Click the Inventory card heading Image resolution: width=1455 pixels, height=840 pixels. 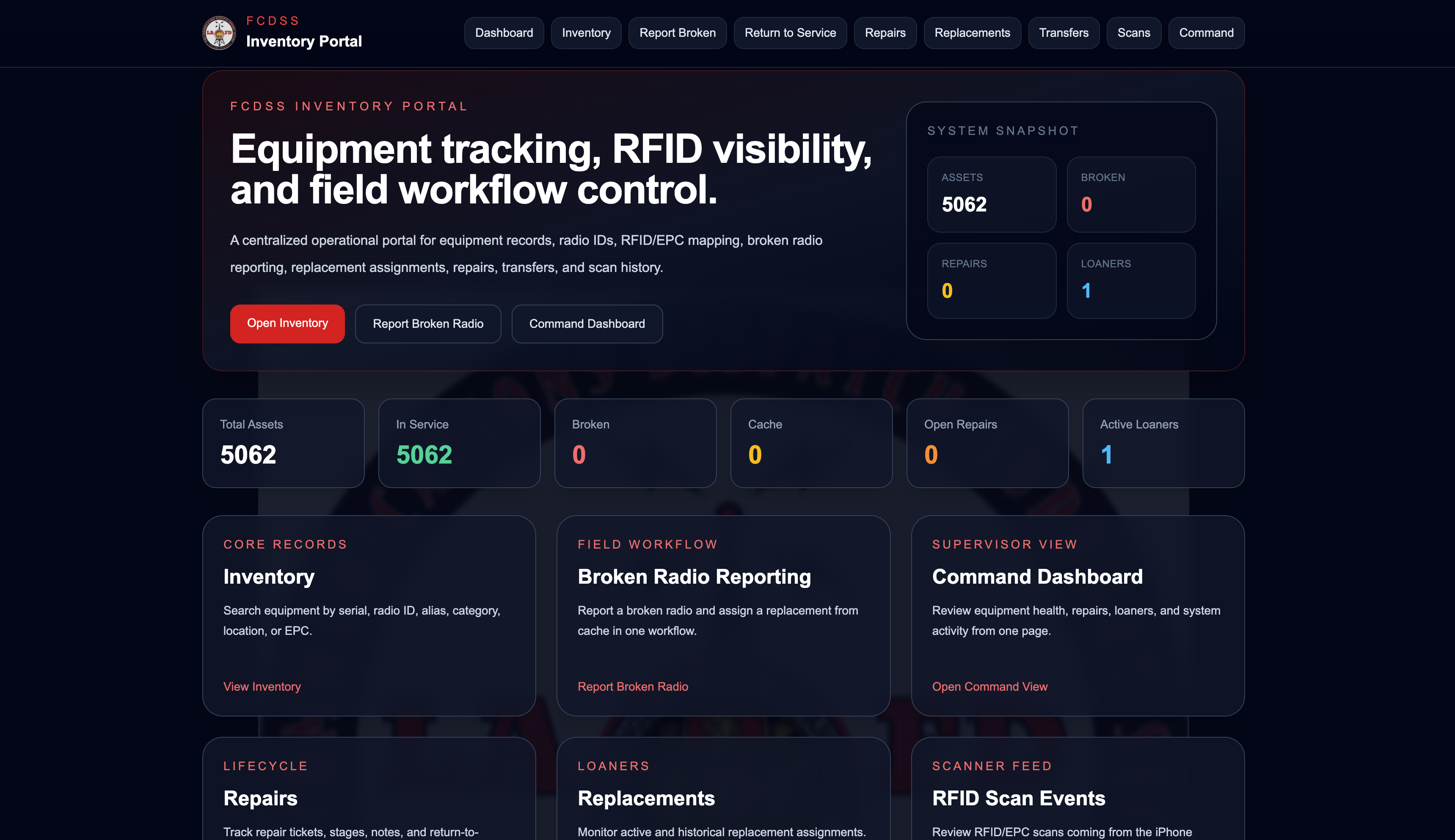click(269, 576)
